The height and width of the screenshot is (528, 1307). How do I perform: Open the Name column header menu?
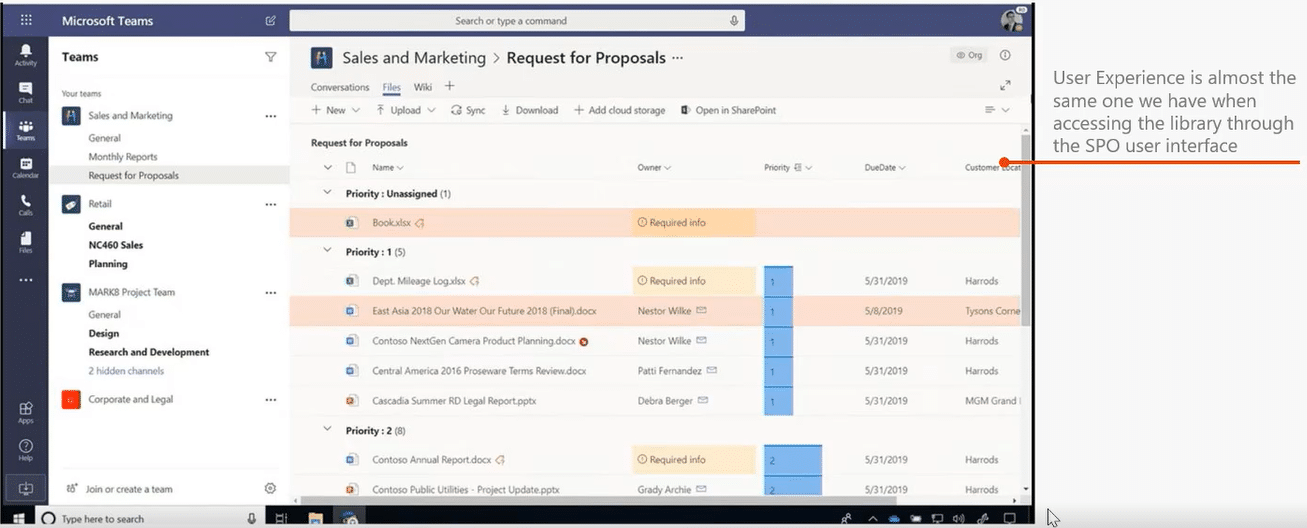(388, 167)
